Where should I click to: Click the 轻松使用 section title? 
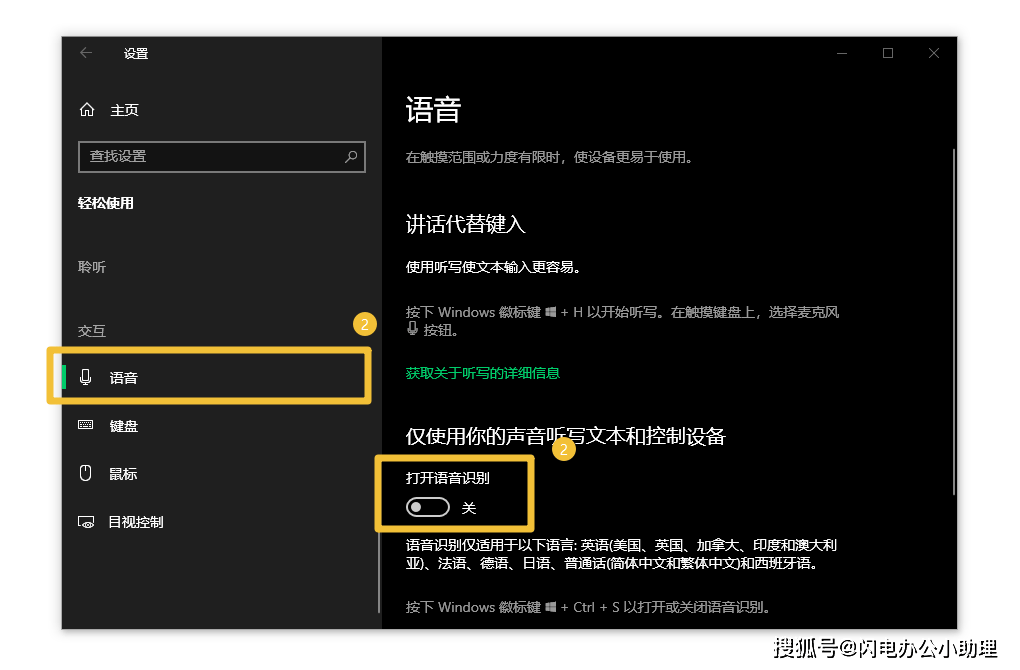105,203
